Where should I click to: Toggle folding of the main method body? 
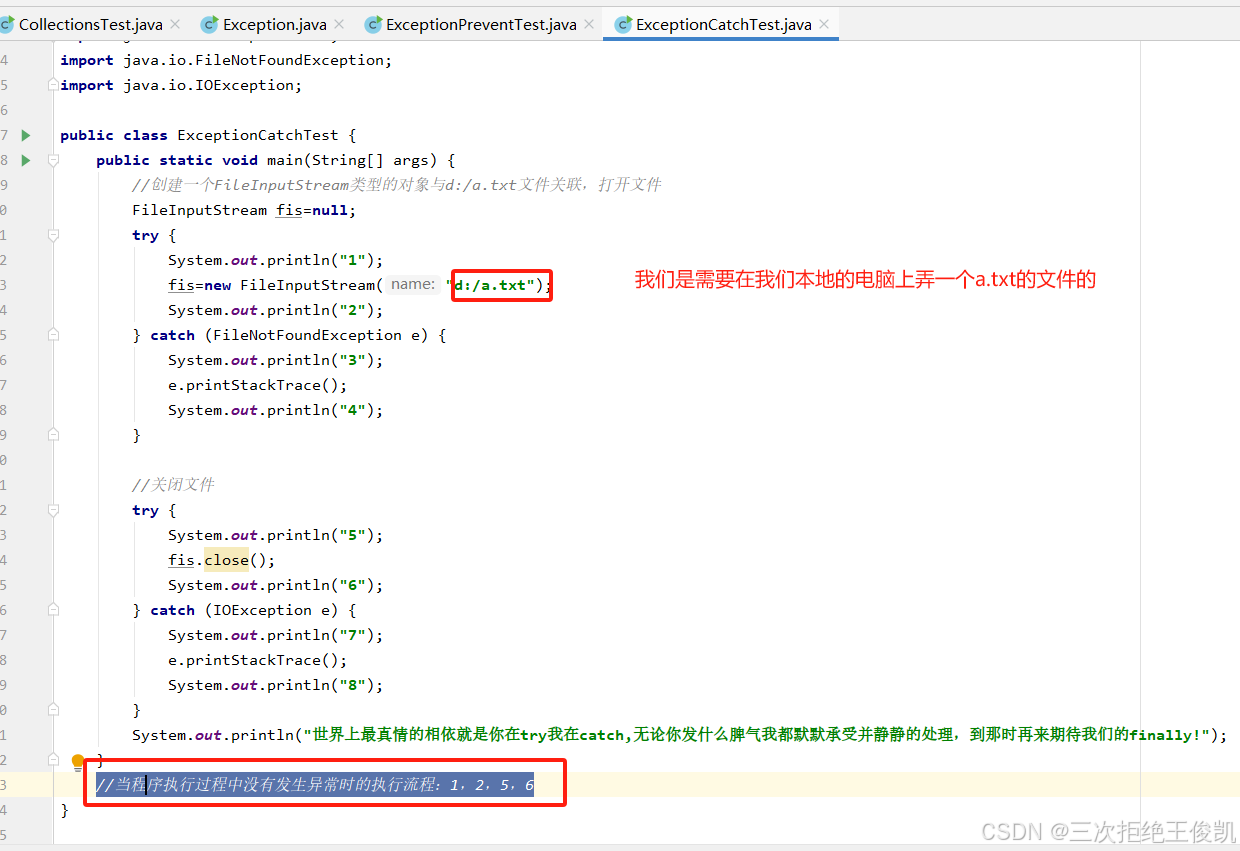(52, 160)
